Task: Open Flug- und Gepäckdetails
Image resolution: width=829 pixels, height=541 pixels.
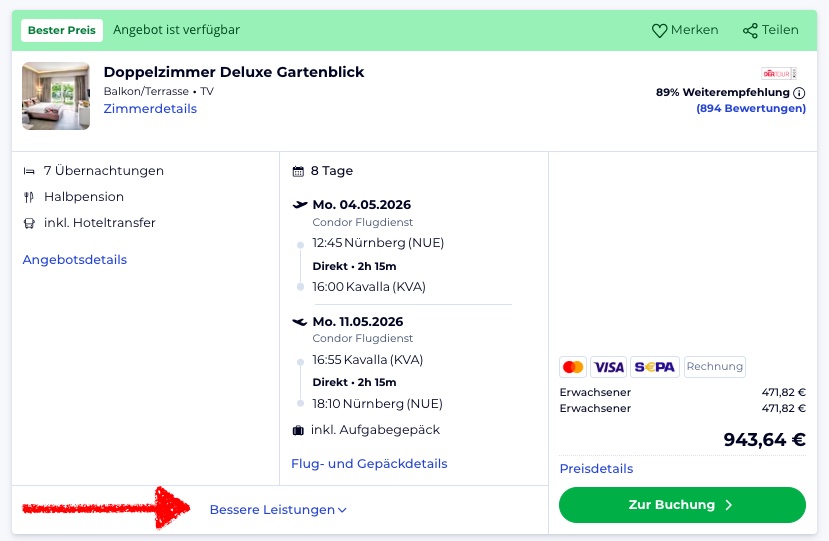Action: (369, 464)
